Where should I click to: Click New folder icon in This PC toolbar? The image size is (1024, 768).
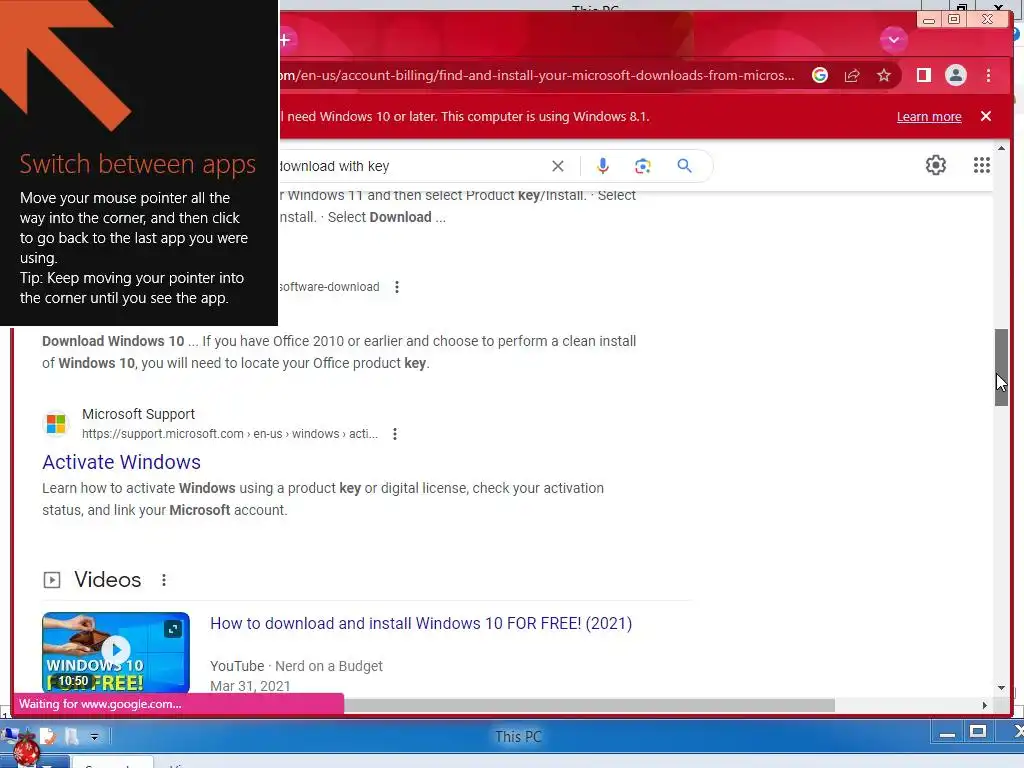72,737
